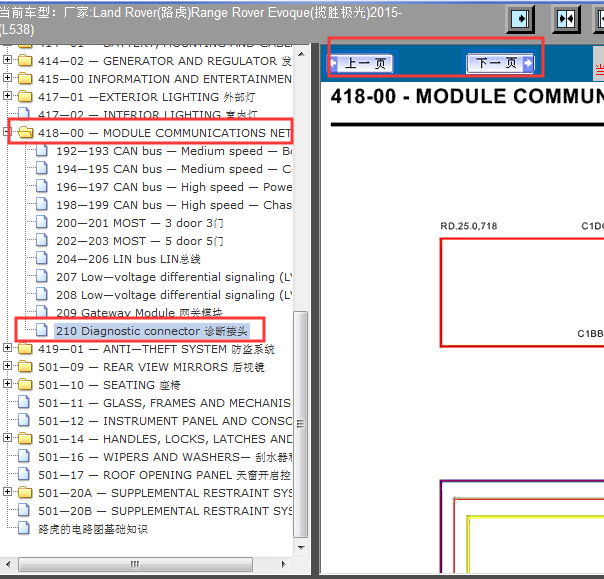Expand the 501-14 Handles, Locks, Latches folder
The width and height of the screenshot is (604, 579).
pos(7,438)
